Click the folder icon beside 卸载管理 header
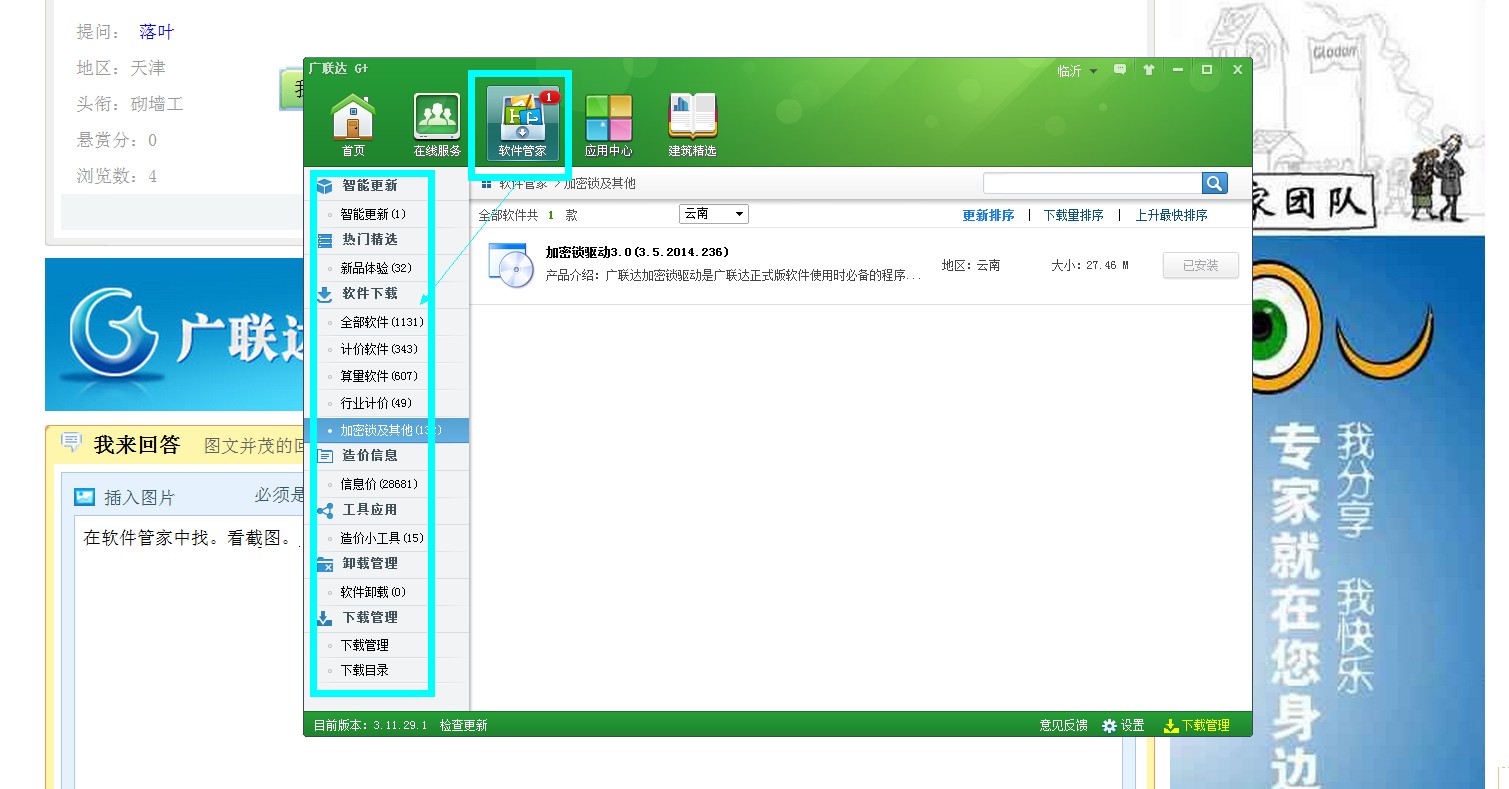Screen dimensions: 1509x789 325,564
